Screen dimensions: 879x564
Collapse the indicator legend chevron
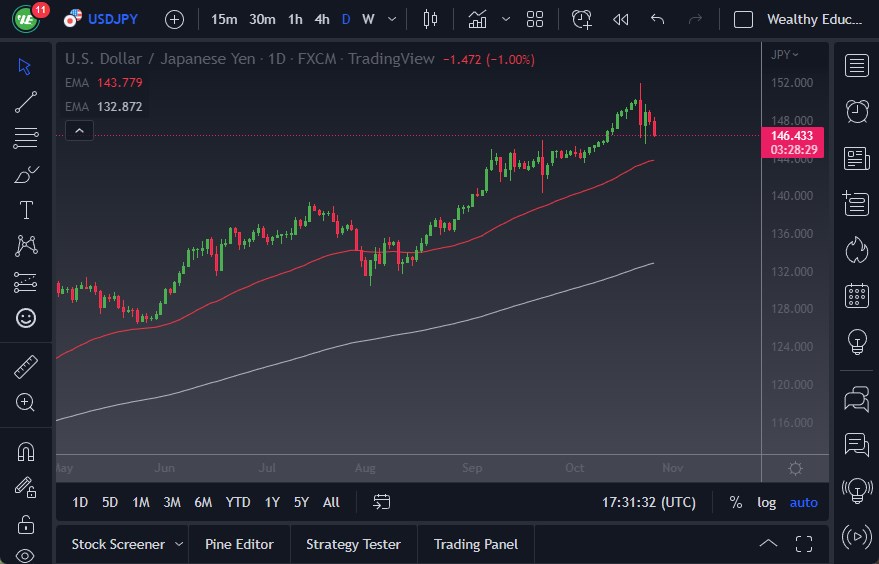tap(79, 130)
